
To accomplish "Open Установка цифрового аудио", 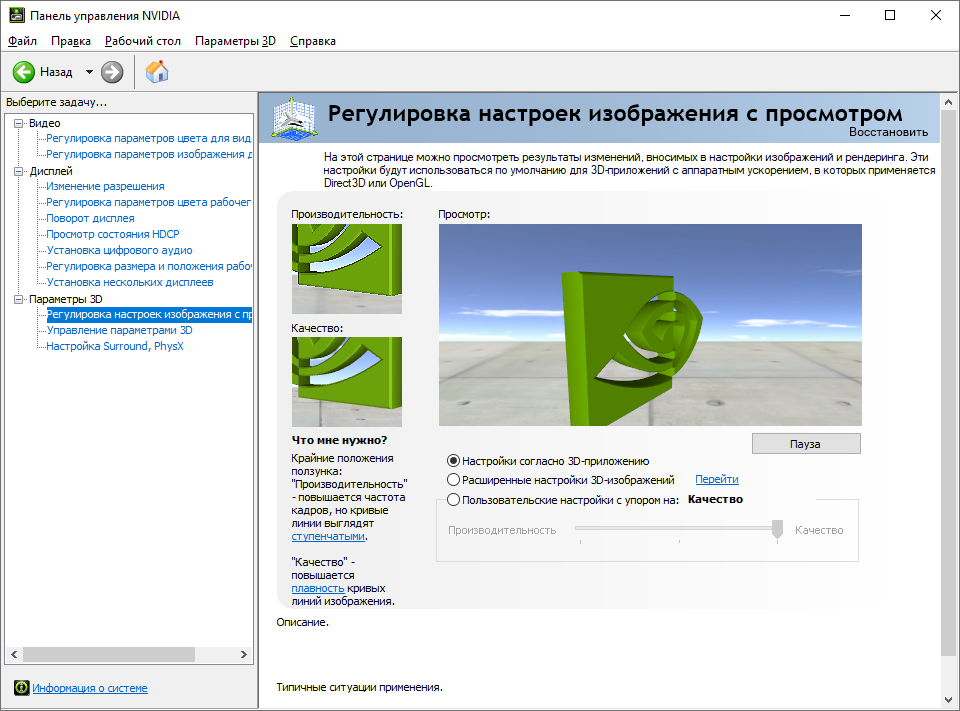I will click(119, 250).
